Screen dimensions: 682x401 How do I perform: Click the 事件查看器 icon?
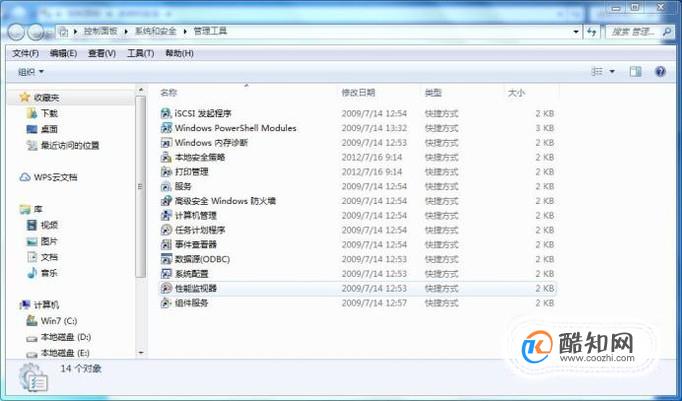tap(166, 244)
